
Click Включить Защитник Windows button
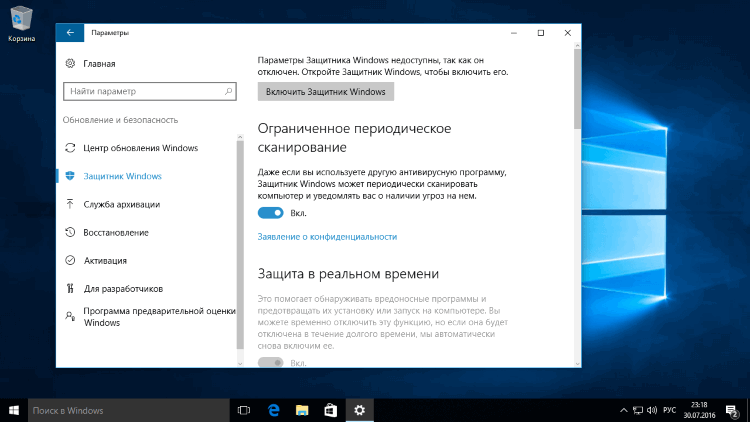(x=326, y=91)
